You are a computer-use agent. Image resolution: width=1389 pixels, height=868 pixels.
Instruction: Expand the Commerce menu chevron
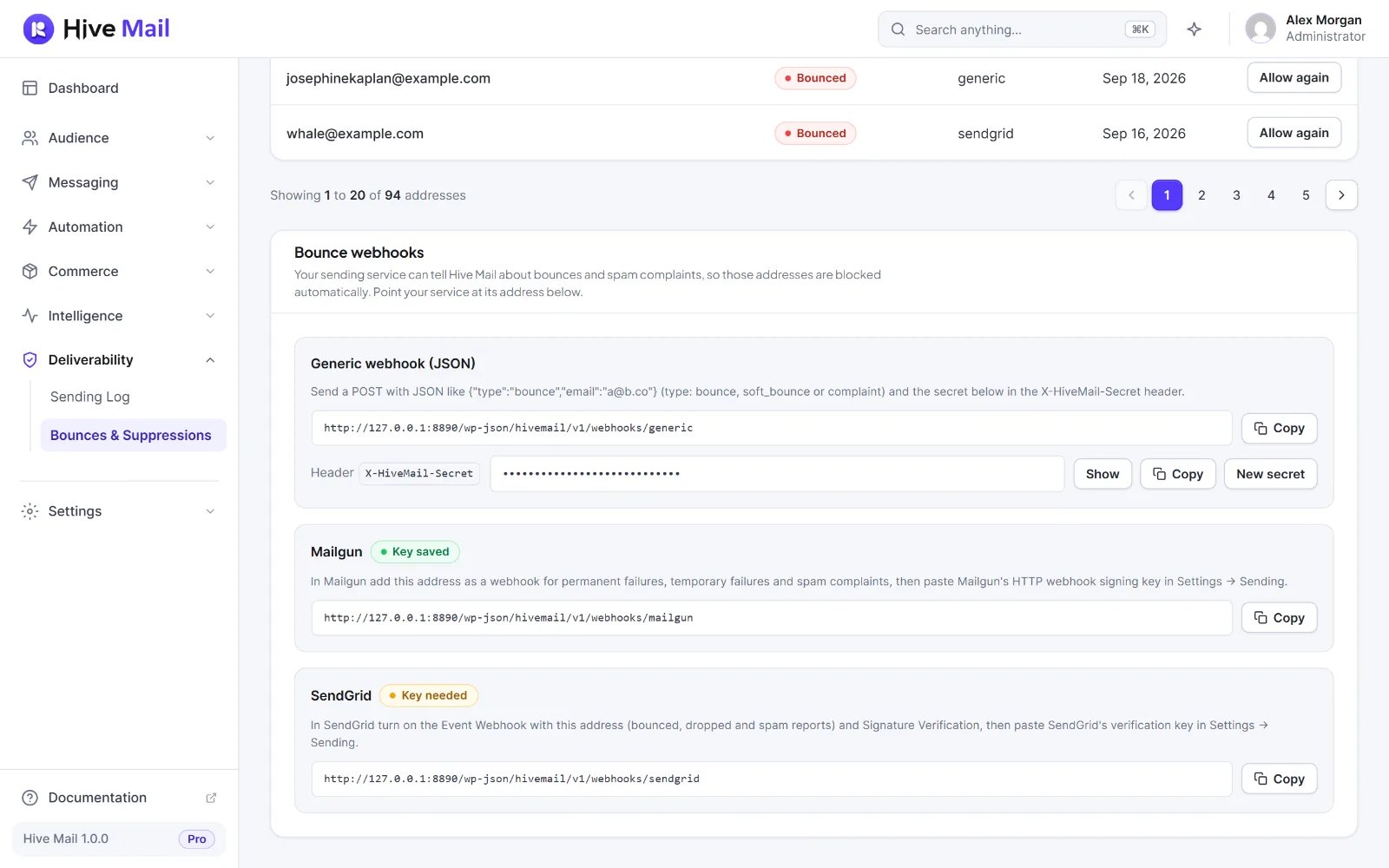pyautogui.click(x=210, y=271)
